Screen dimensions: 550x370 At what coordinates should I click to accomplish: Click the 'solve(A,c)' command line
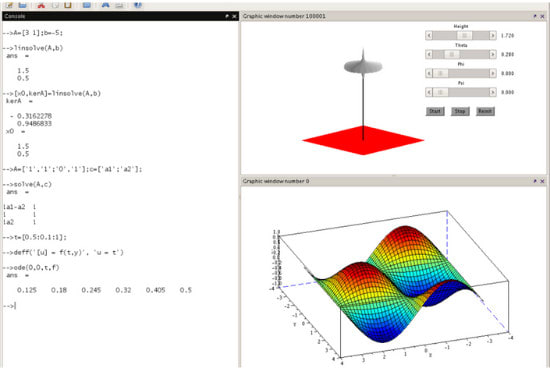point(27,184)
